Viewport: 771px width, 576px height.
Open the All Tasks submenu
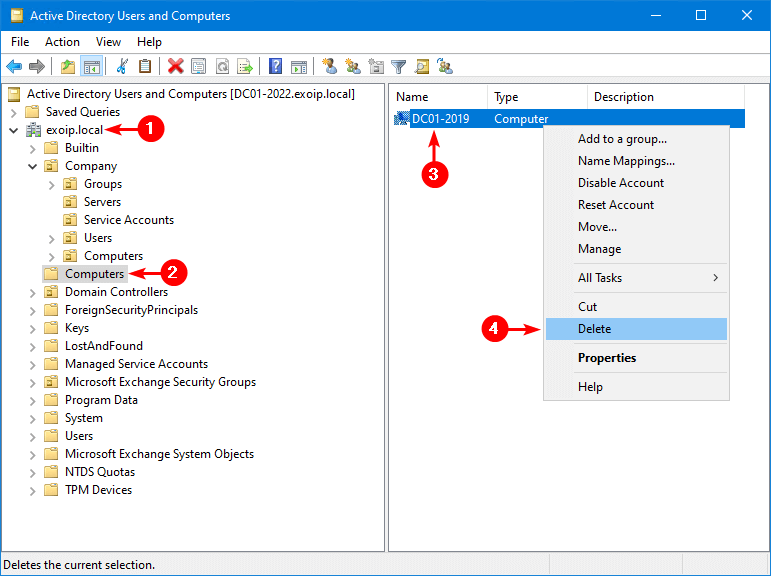(x=636, y=278)
